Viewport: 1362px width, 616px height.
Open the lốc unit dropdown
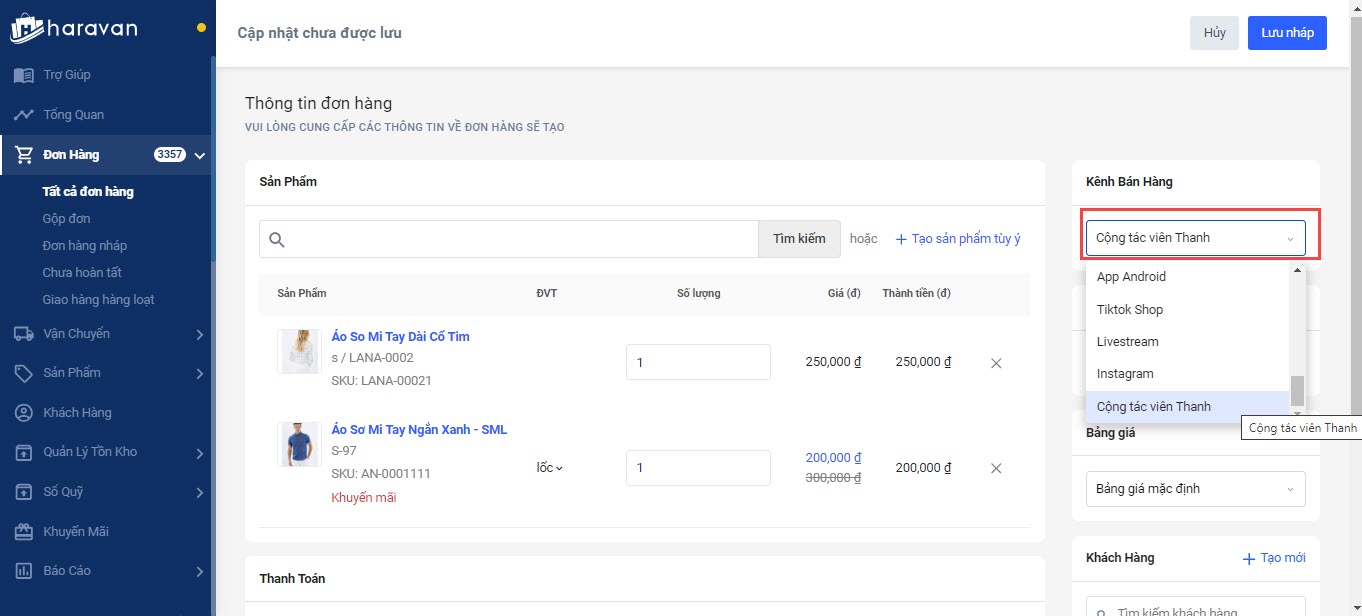550,468
